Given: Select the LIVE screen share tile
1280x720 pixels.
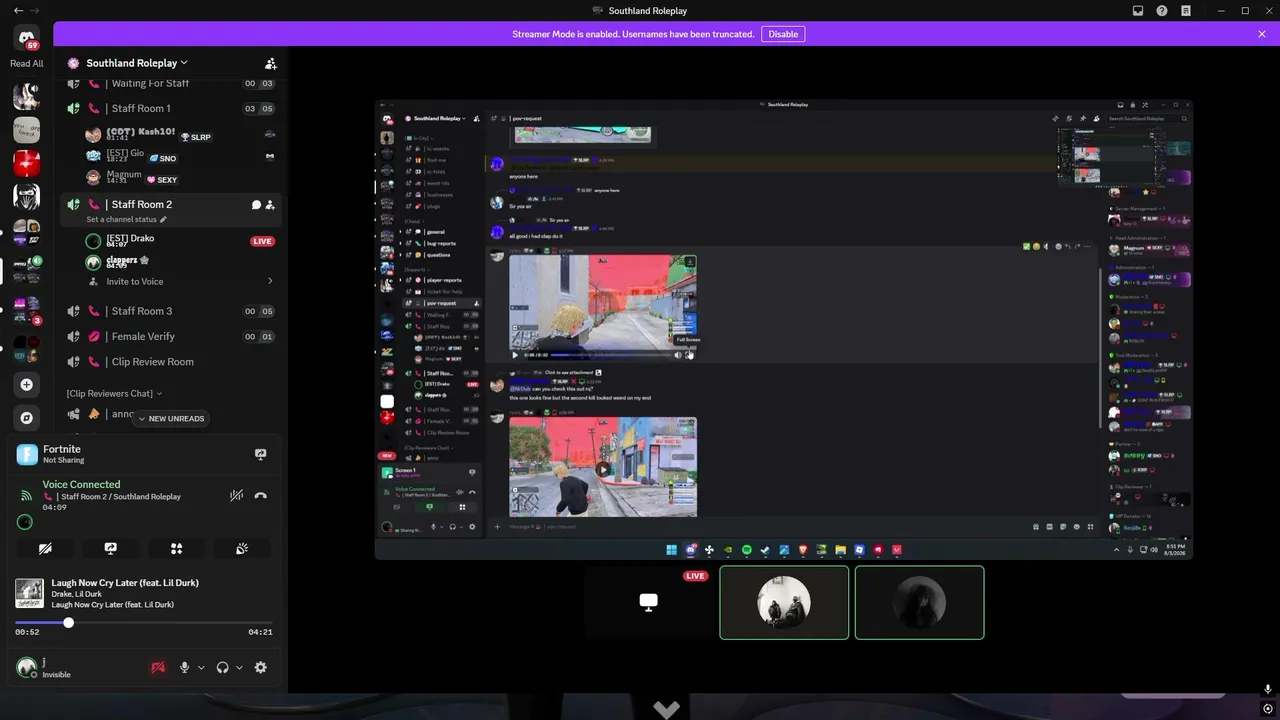Looking at the screenshot, I should coord(648,602).
